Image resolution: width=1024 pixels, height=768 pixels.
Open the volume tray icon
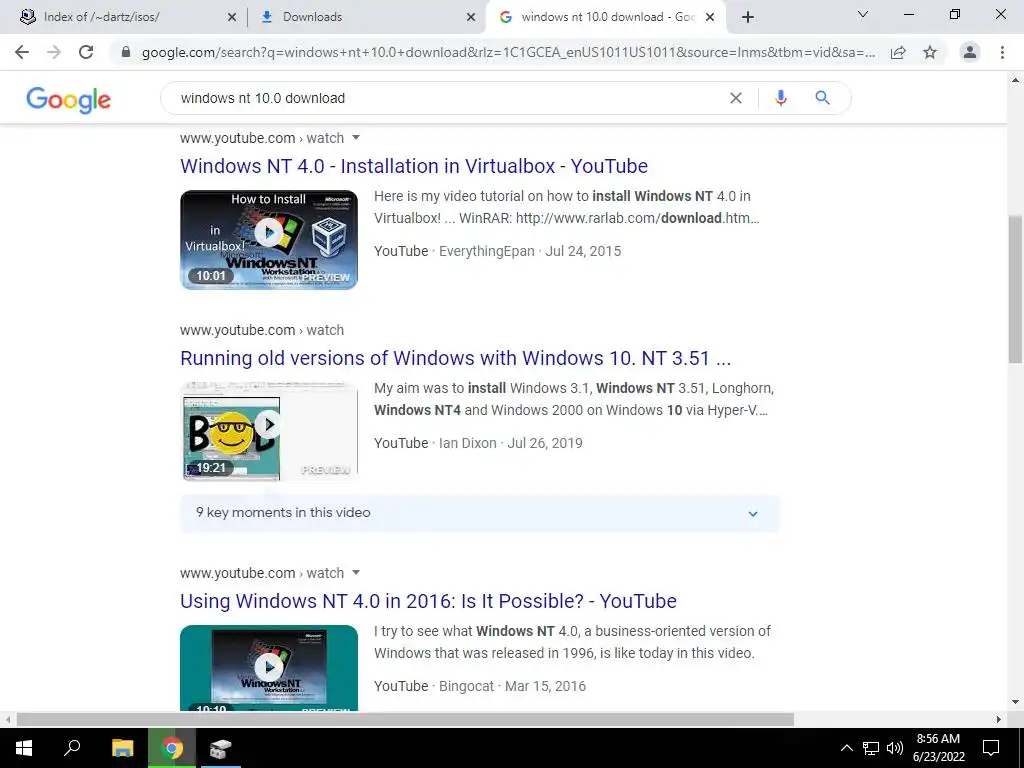pyautogui.click(x=895, y=748)
